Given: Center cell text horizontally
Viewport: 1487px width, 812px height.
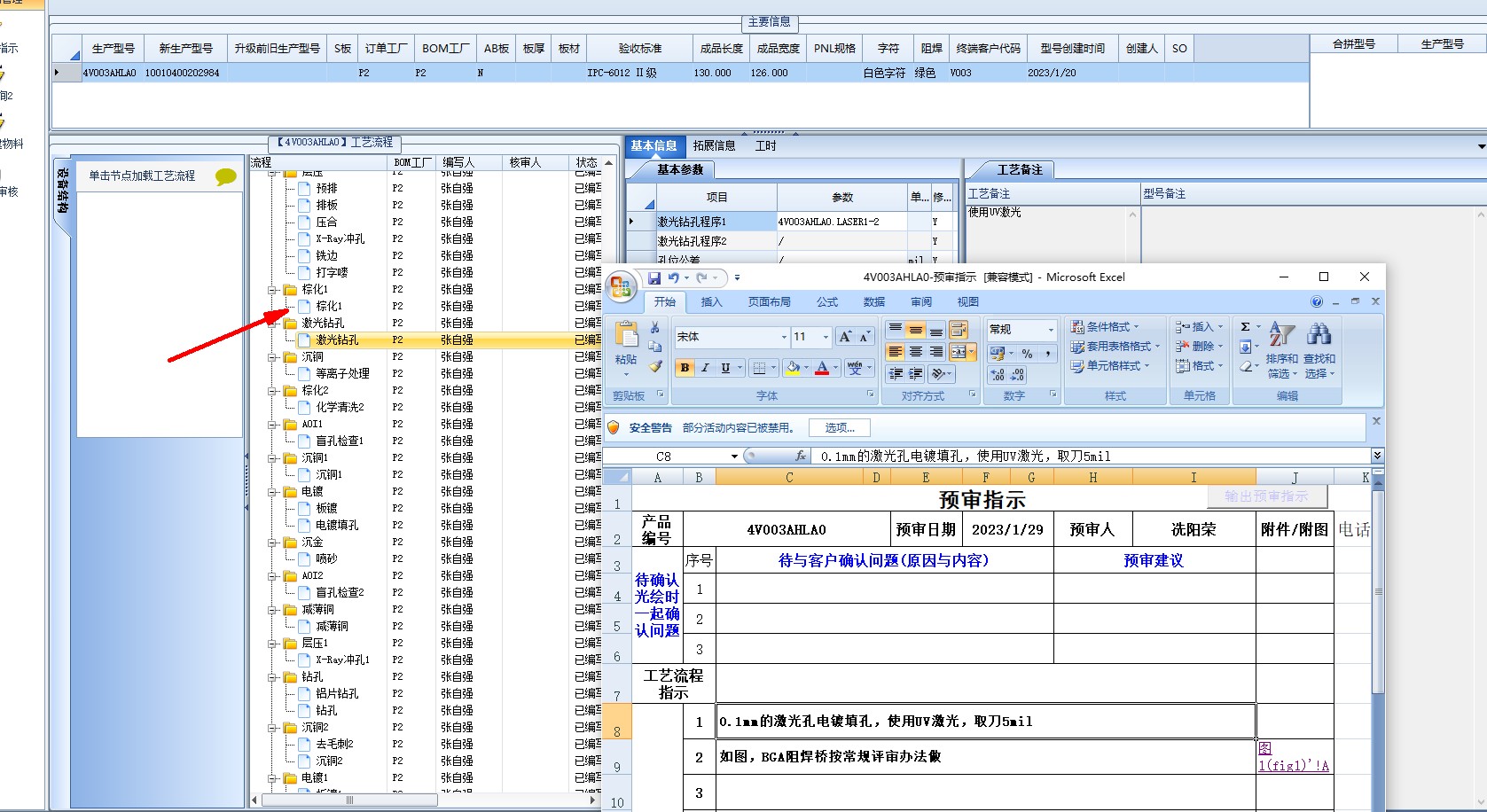Looking at the screenshot, I should point(916,352).
